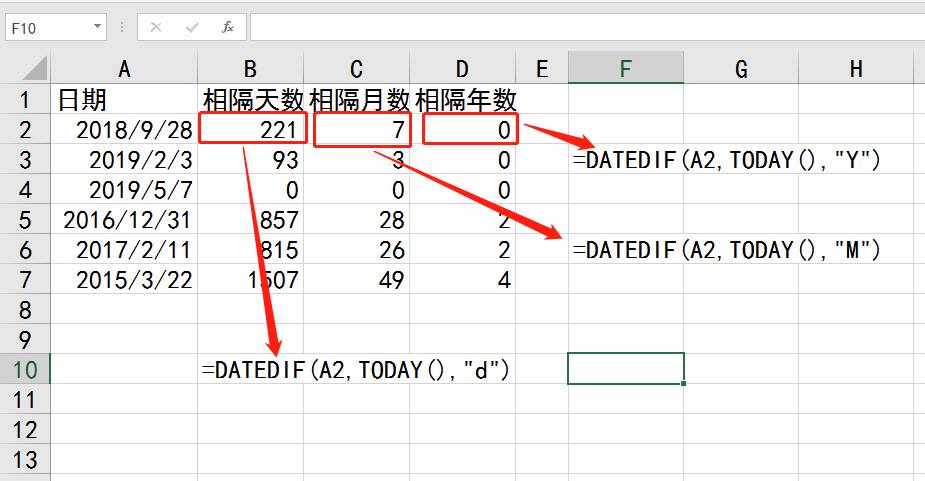Select column H header
This screenshot has height=481, width=925.
856,68
